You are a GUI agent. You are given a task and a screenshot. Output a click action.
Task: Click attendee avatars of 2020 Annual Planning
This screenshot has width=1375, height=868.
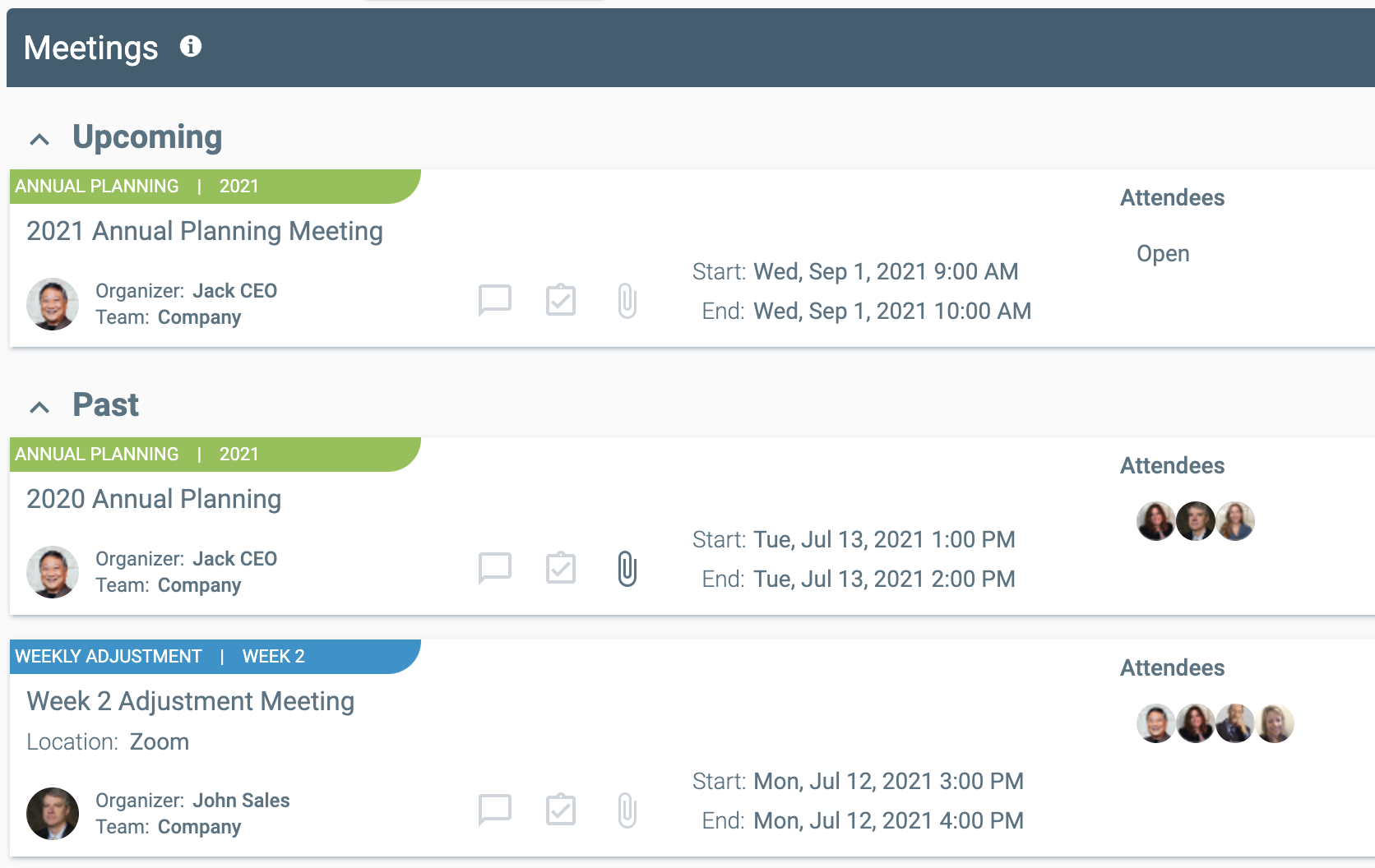(1196, 521)
